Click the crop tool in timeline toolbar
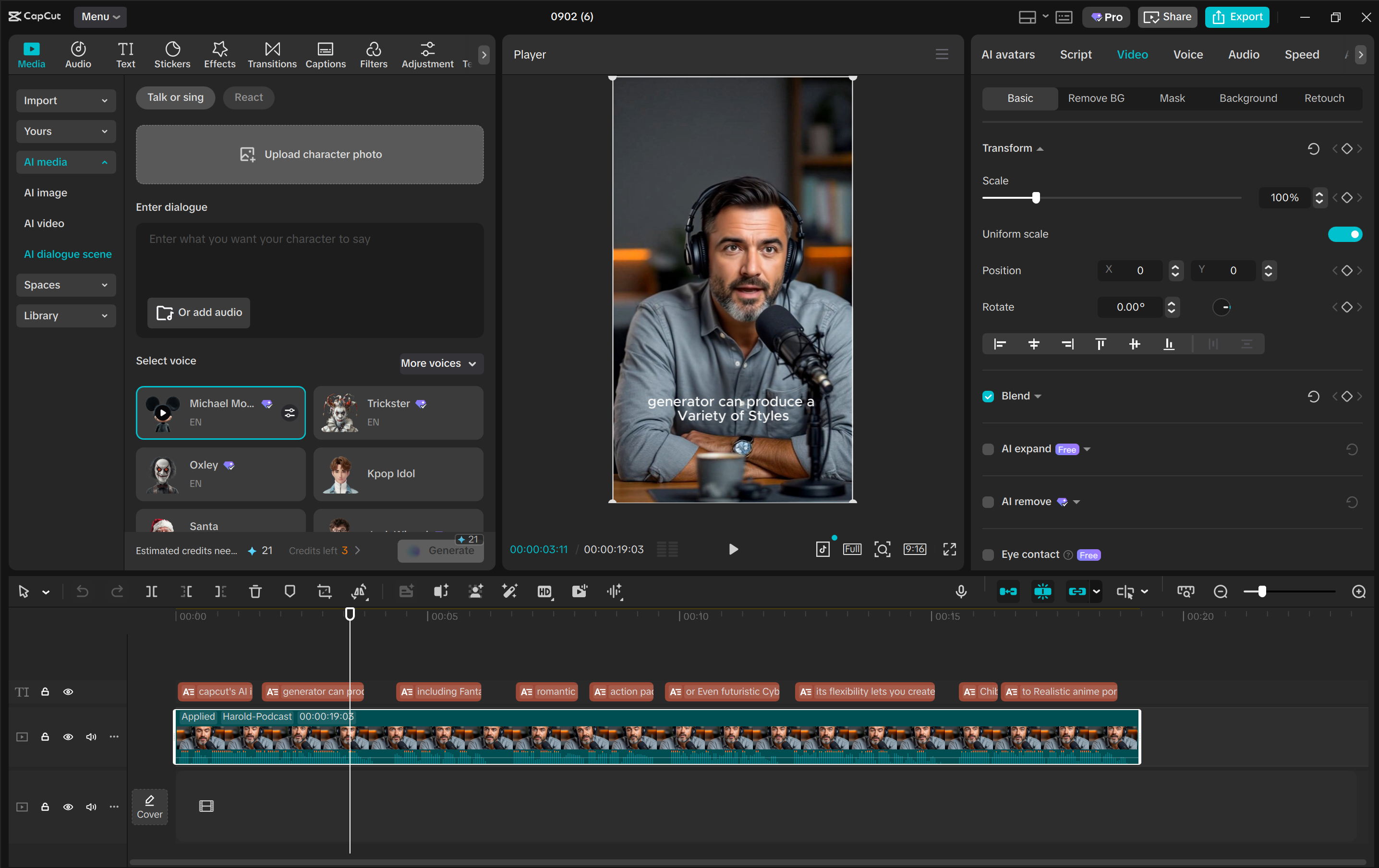Viewport: 1379px width, 868px height. 324,591
